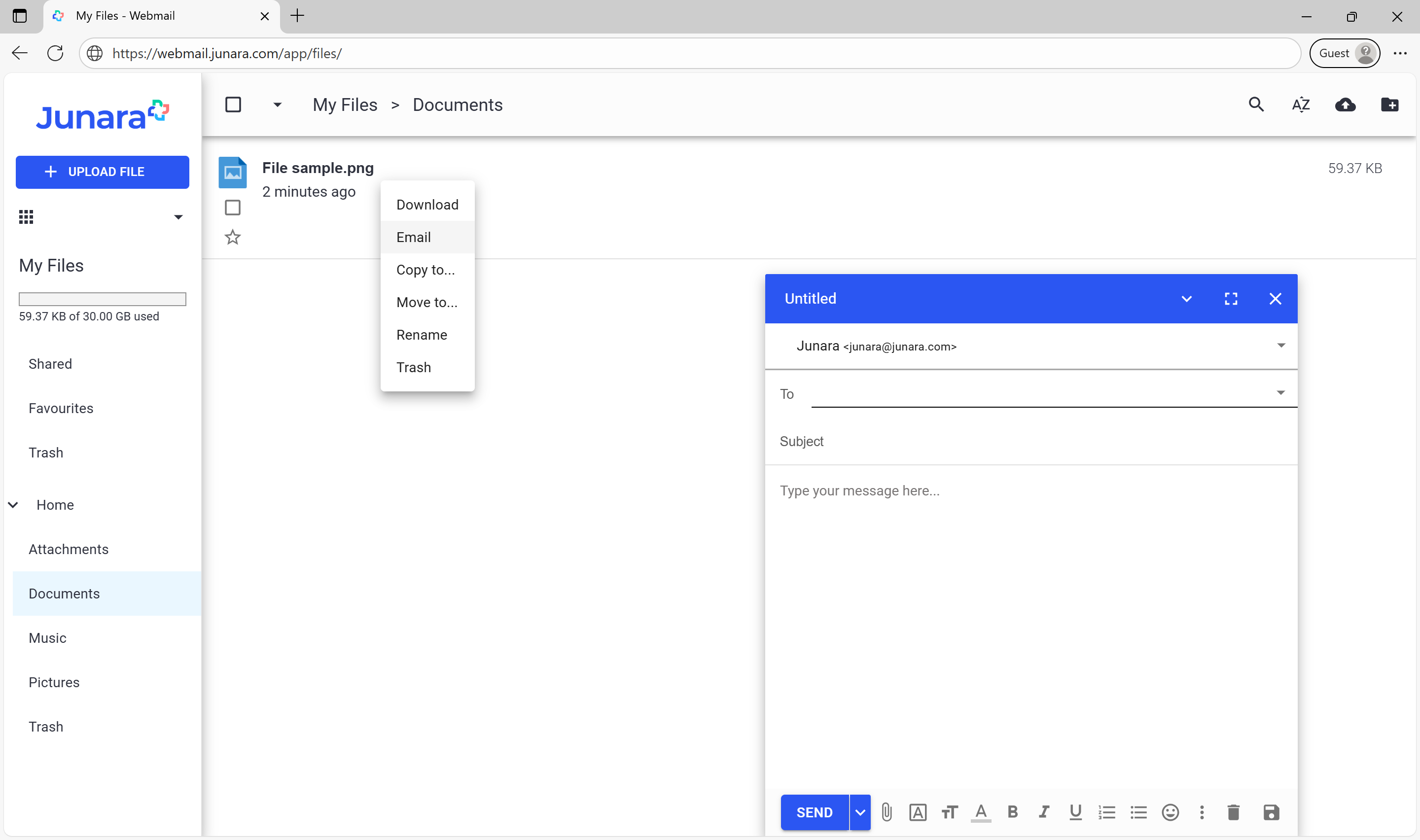Open the selection dropdown arrow beside the checkbox
This screenshot has width=1420, height=840.
click(277, 105)
